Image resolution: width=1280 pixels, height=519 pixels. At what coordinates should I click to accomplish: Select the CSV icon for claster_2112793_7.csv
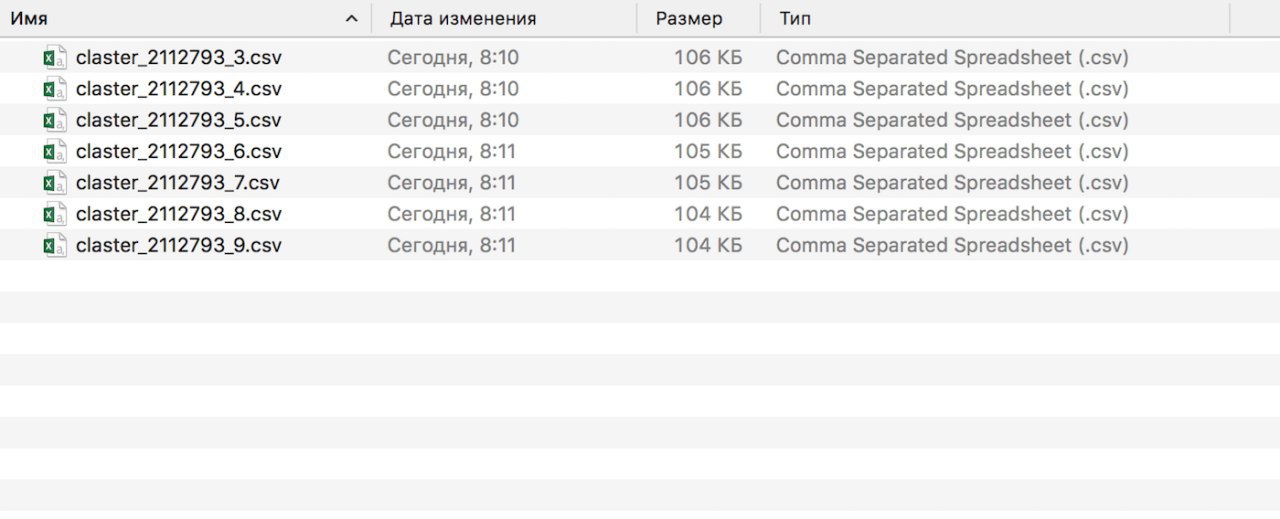55,183
